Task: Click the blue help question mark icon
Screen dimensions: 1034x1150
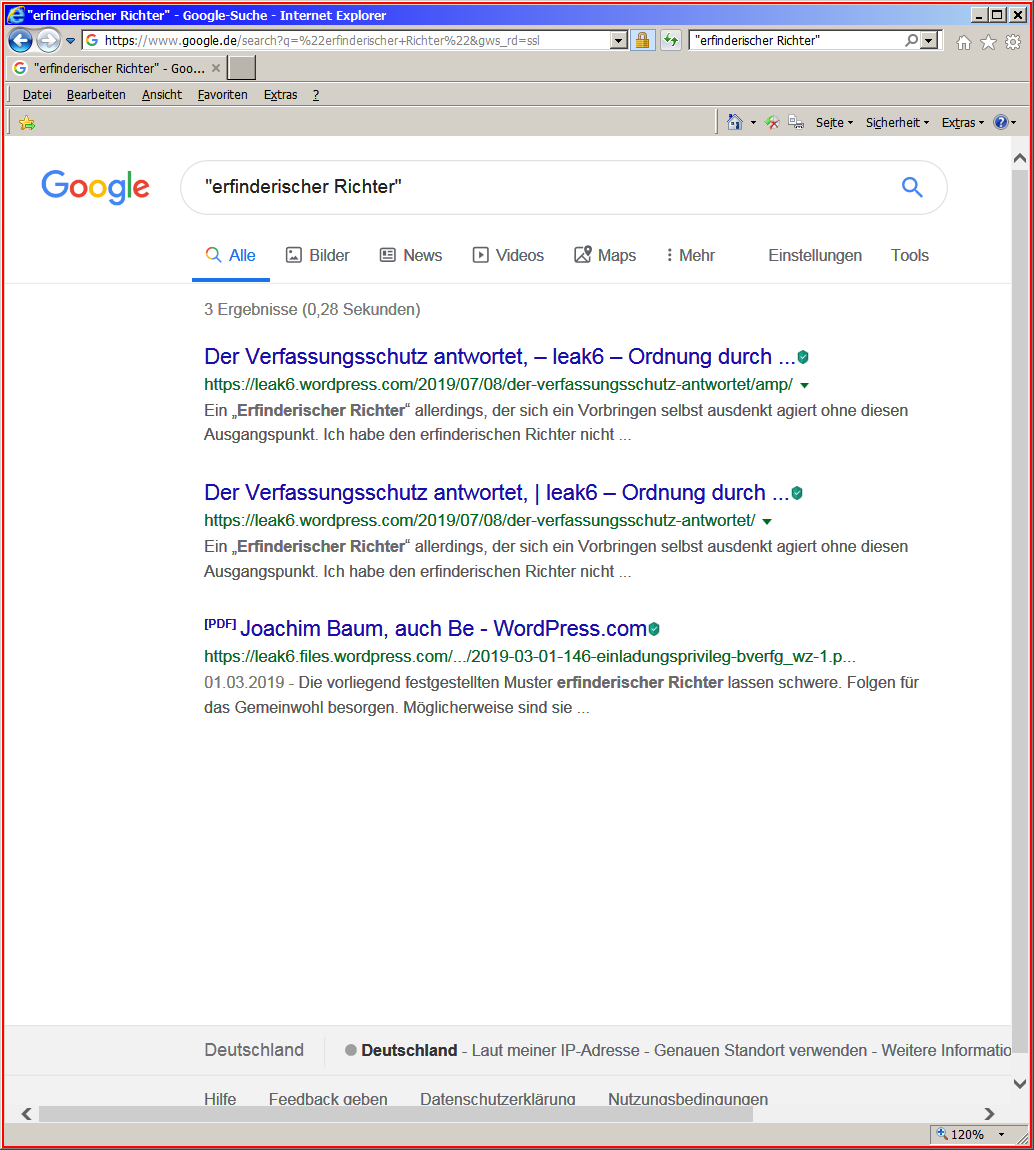Action: click(x=1000, y=122)
